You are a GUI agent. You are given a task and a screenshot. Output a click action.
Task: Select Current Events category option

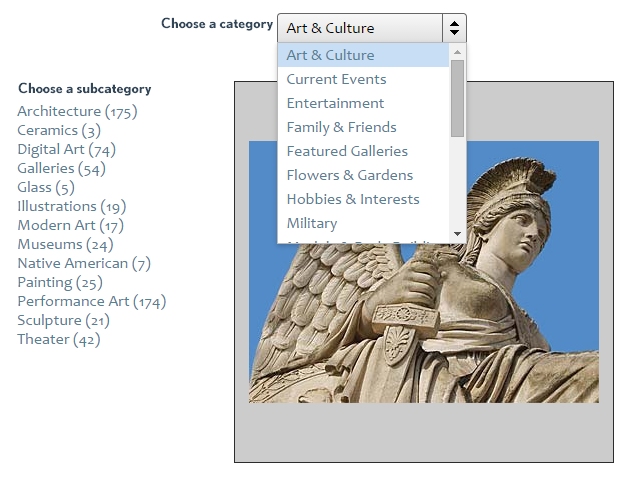[363, 79]
